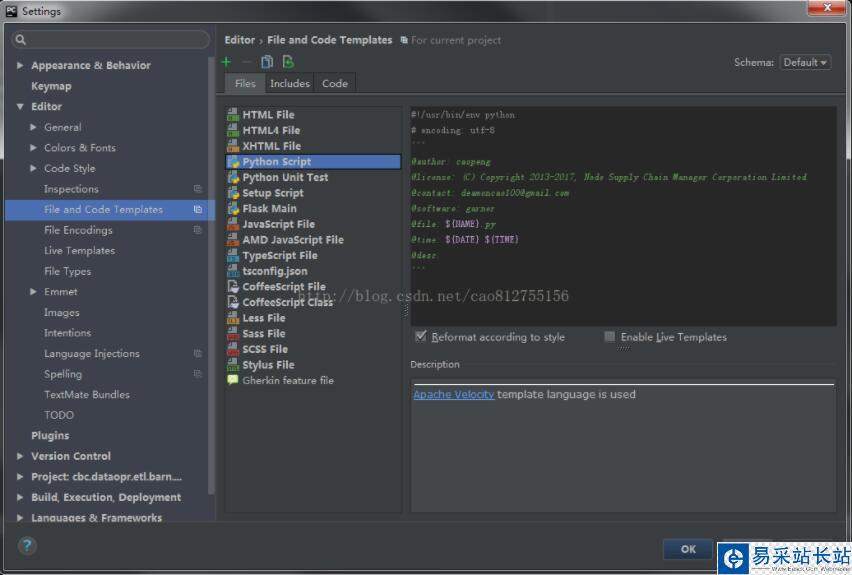Switch to the Includes tab
Screen dimensions: 852x575
[x=290, y=84]
